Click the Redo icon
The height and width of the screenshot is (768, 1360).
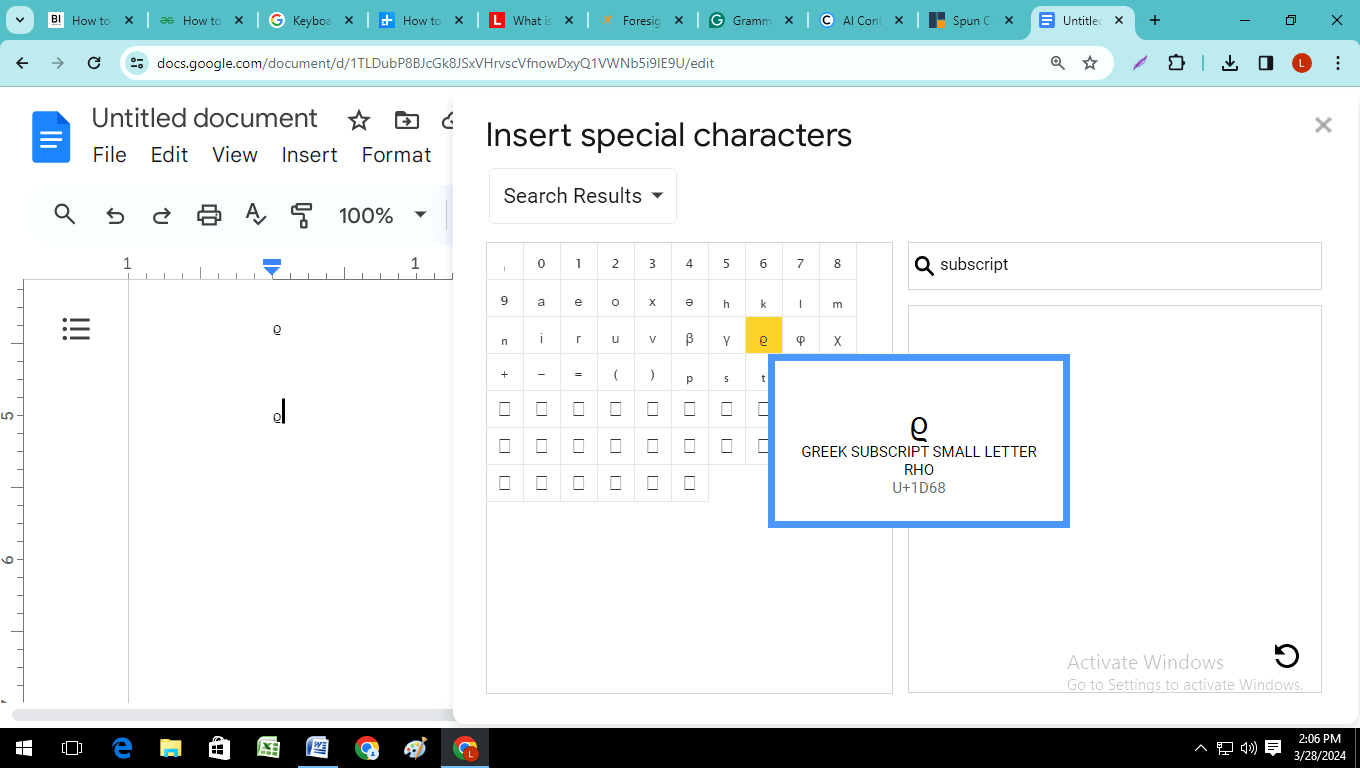click(x=160, y=214)
